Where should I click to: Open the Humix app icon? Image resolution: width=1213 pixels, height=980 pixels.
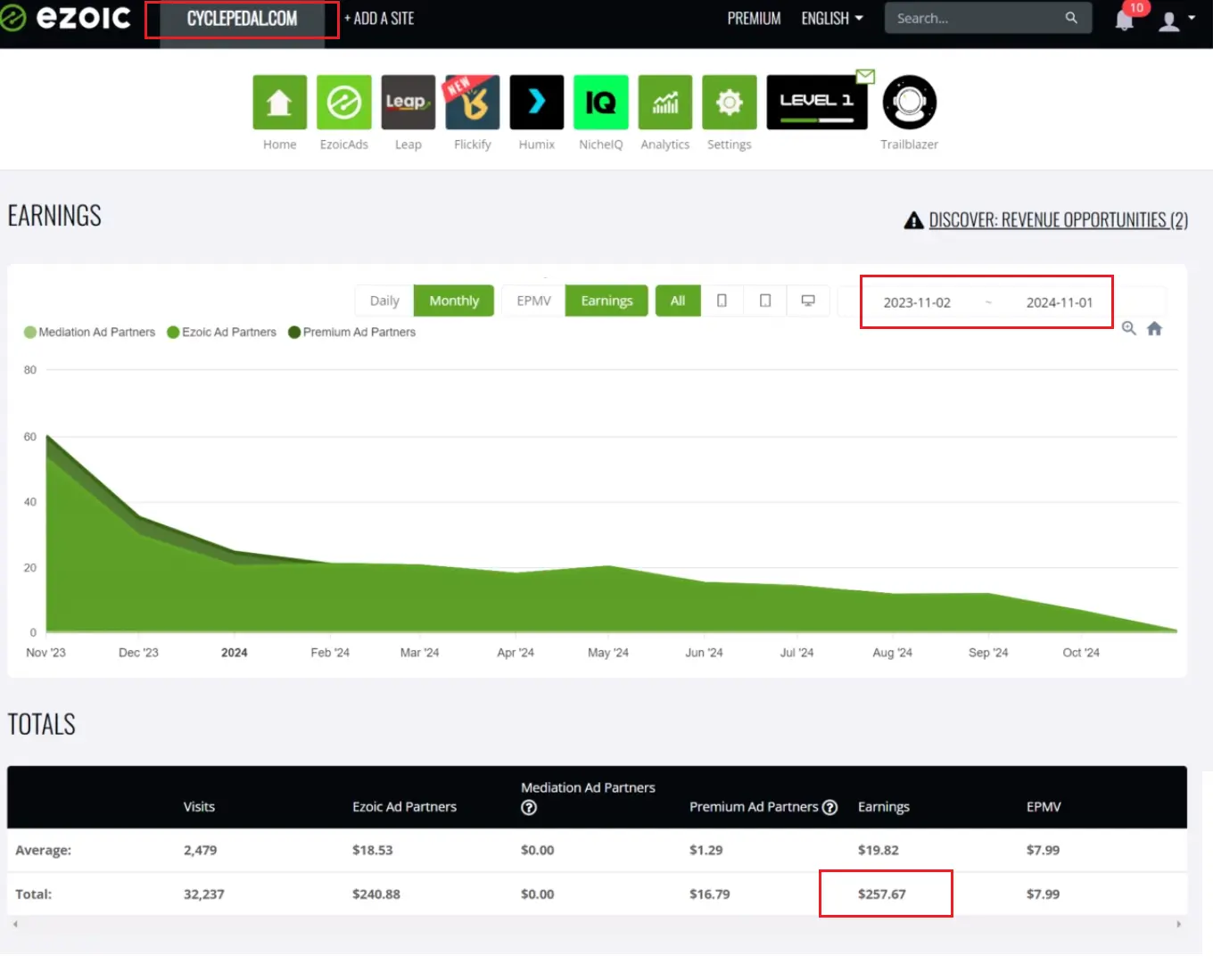[536, 103]
